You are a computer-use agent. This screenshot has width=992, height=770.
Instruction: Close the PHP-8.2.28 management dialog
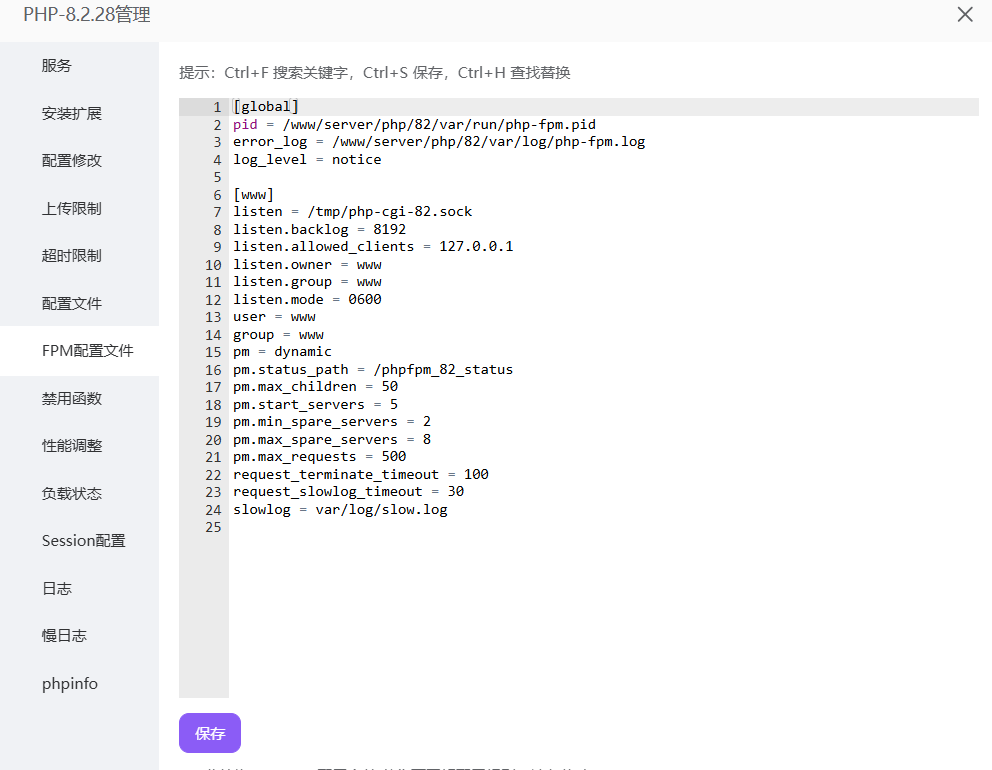(x=965, y=14)
